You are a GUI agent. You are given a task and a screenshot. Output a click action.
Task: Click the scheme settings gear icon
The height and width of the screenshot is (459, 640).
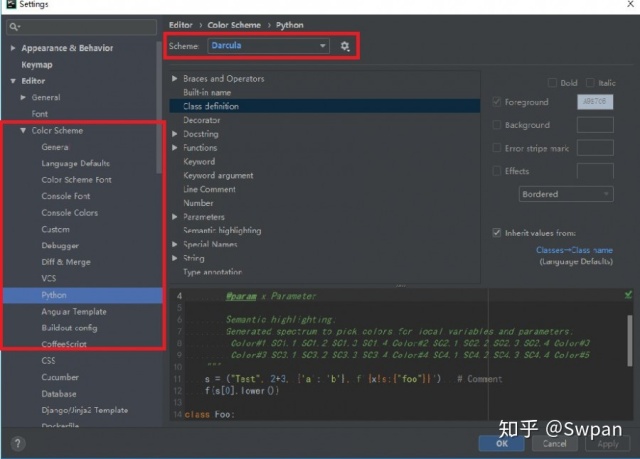[x=345, y=46]
